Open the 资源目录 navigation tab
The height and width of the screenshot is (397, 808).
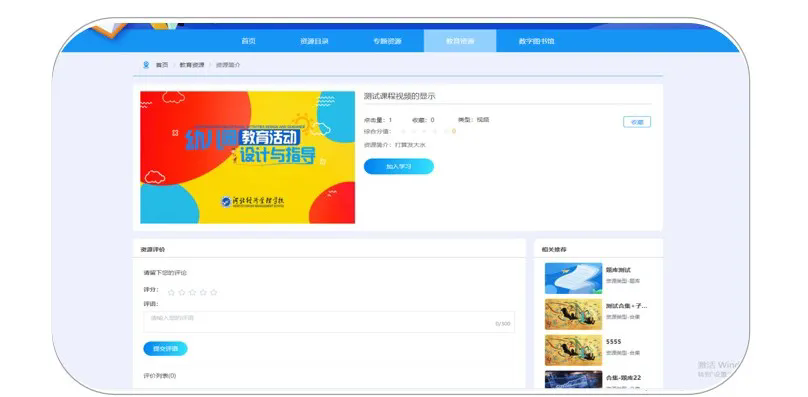(314, 41)
